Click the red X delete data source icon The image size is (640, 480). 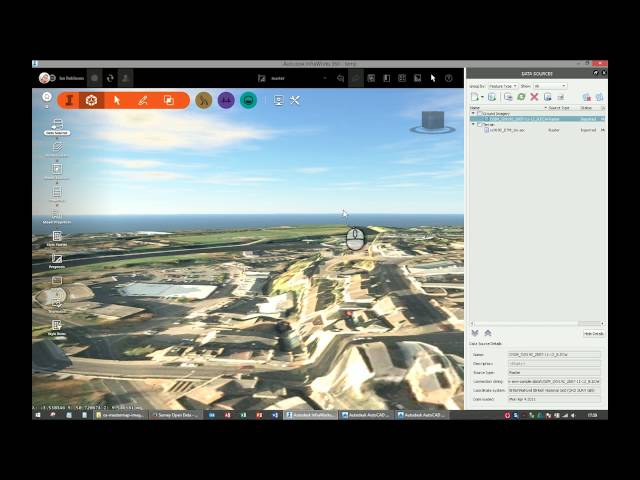(x=534, y=97)
